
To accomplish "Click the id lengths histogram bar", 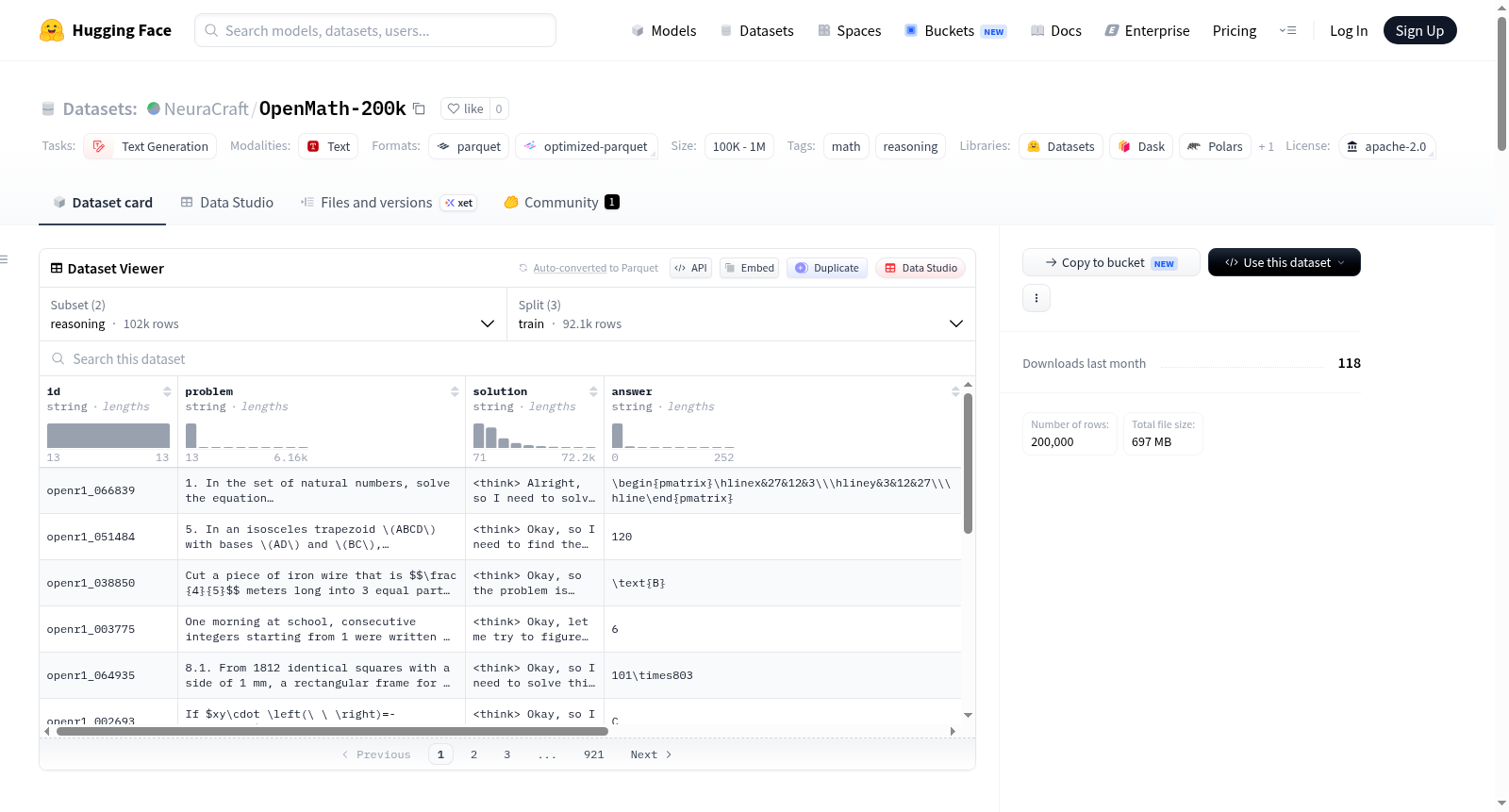I will (x=108, y=436).
